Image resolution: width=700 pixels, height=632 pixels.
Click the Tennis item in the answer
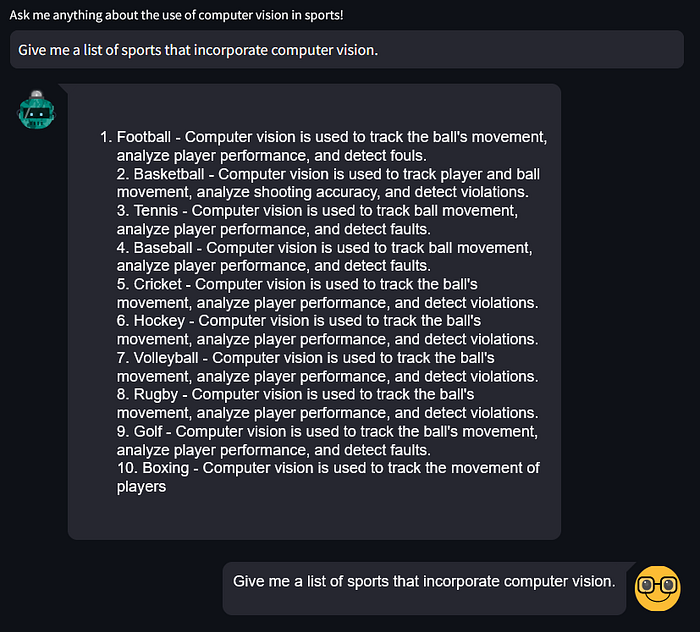[x=317, y=220]
